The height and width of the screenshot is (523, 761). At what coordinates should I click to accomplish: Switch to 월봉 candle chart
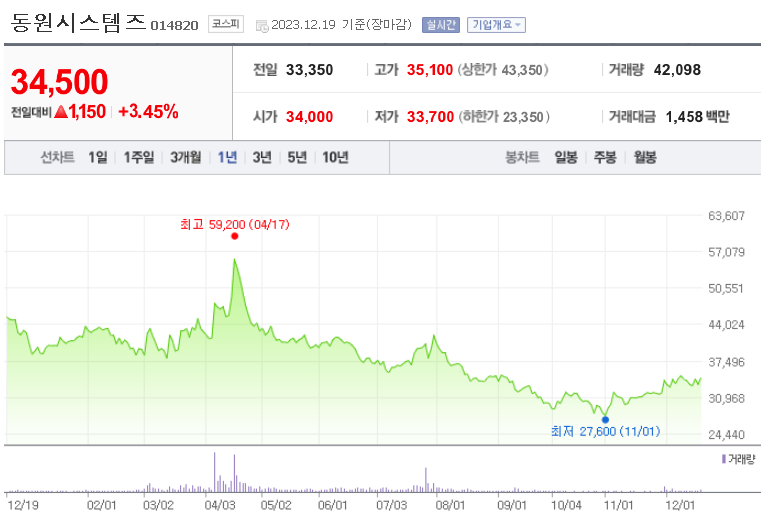pos(645,157)
